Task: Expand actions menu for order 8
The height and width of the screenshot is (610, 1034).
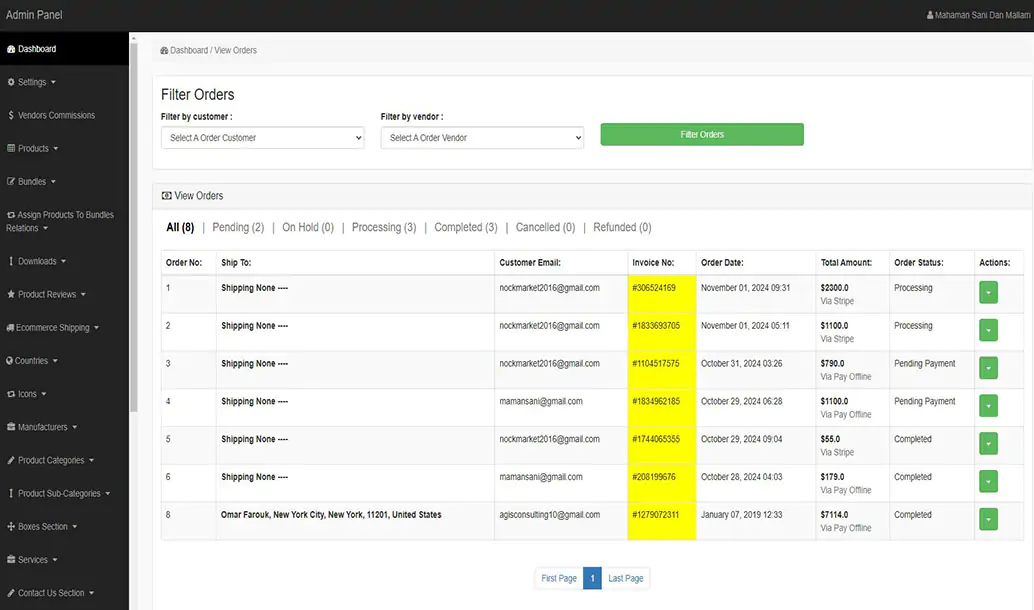Action: (x=988, y=519)
